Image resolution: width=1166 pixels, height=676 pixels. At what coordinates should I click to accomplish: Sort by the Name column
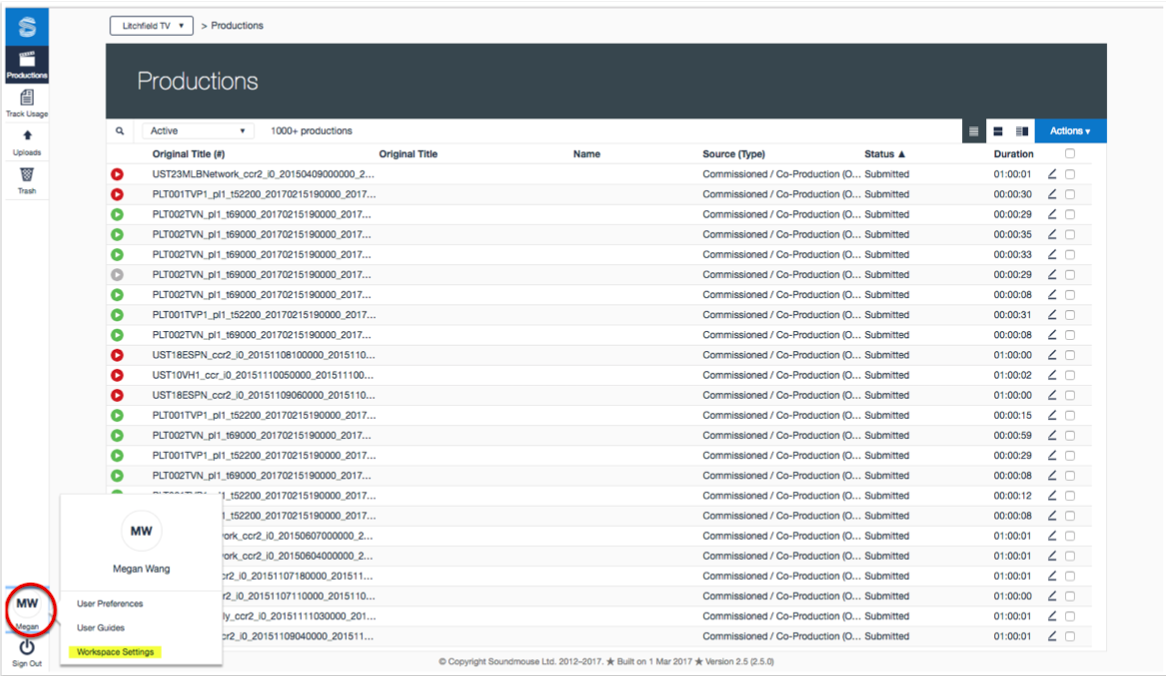click(x=587, y=154)
